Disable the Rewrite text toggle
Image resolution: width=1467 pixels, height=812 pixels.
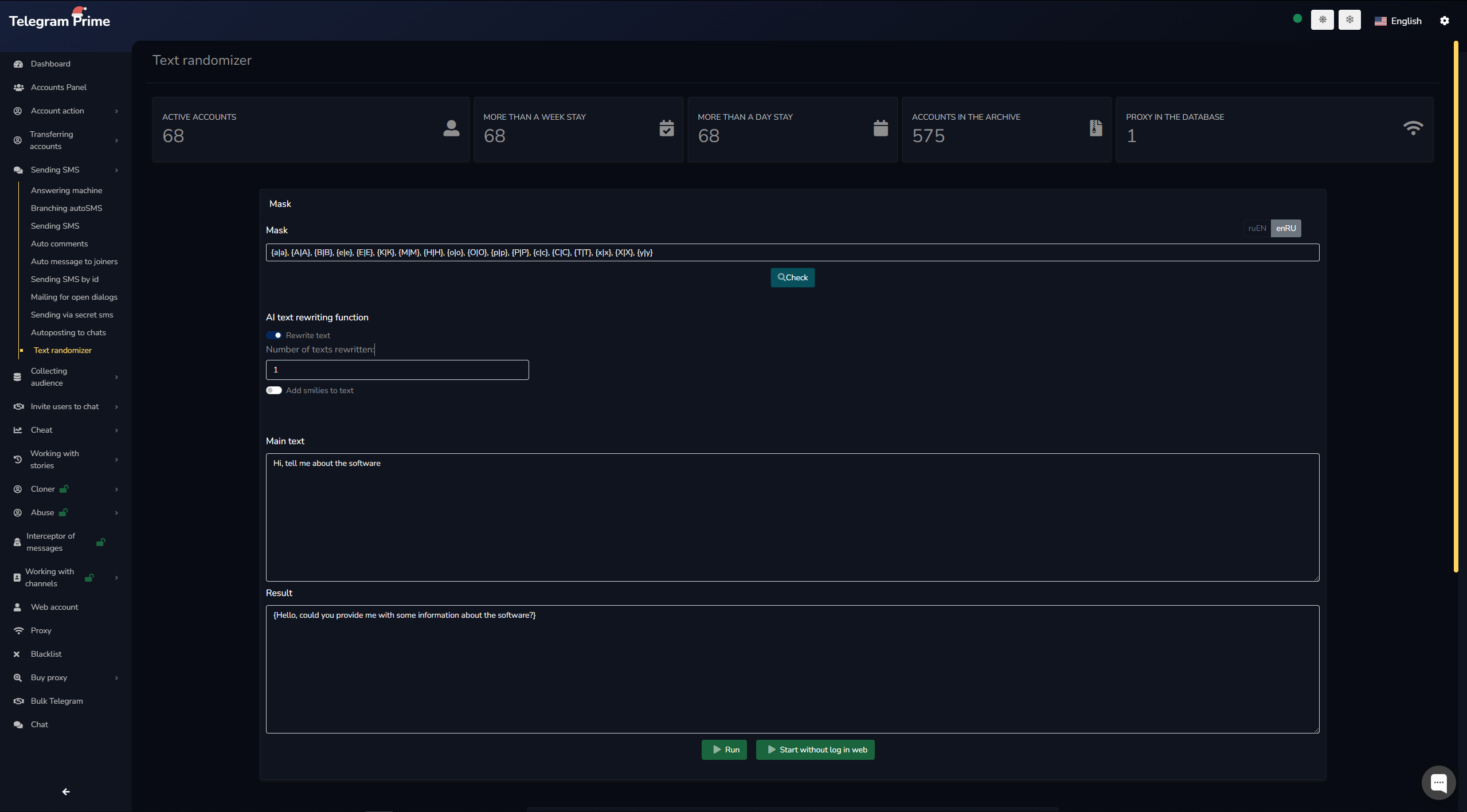[274, 335]
